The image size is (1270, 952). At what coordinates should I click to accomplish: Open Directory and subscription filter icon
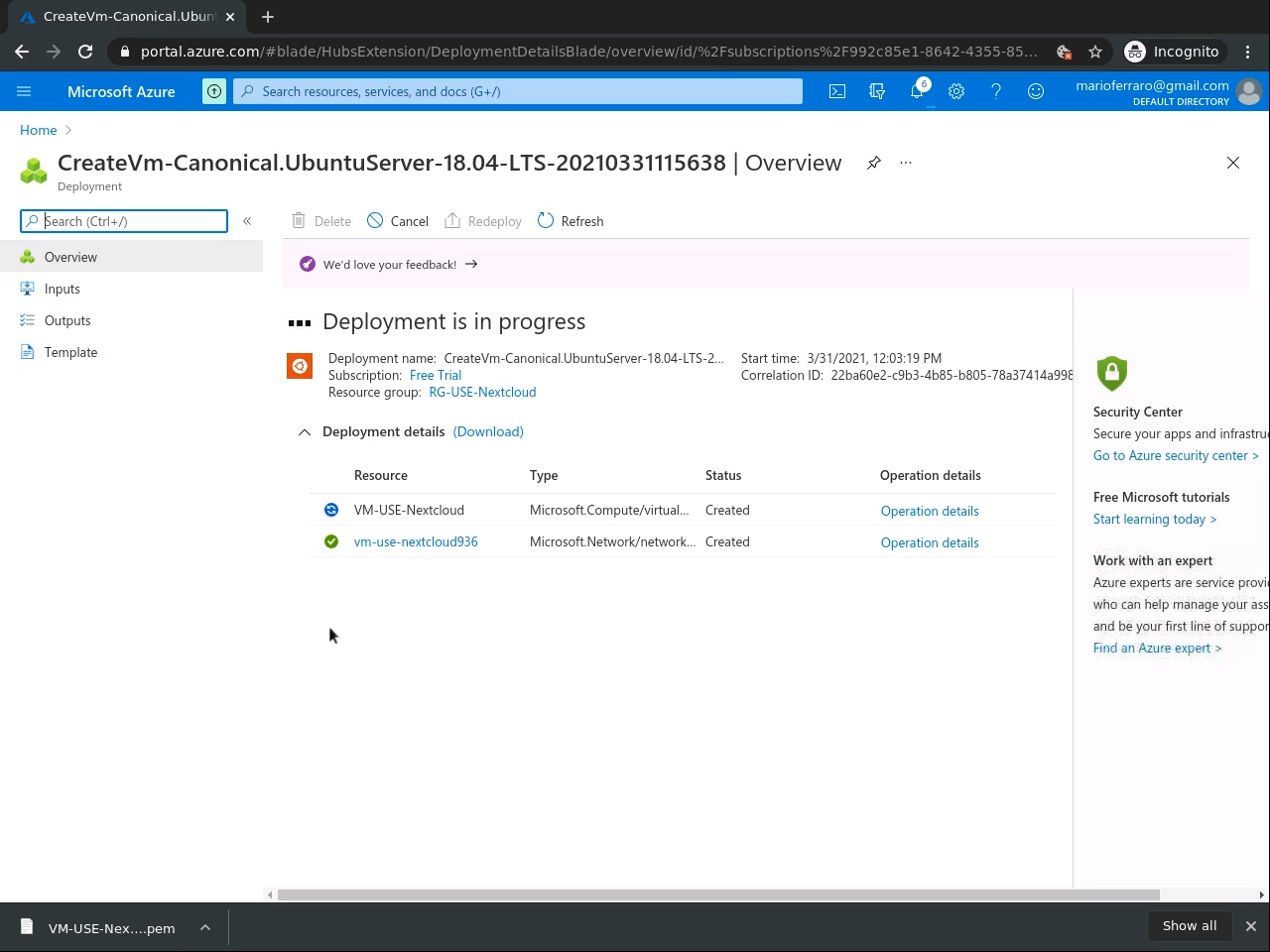(877, 91)
